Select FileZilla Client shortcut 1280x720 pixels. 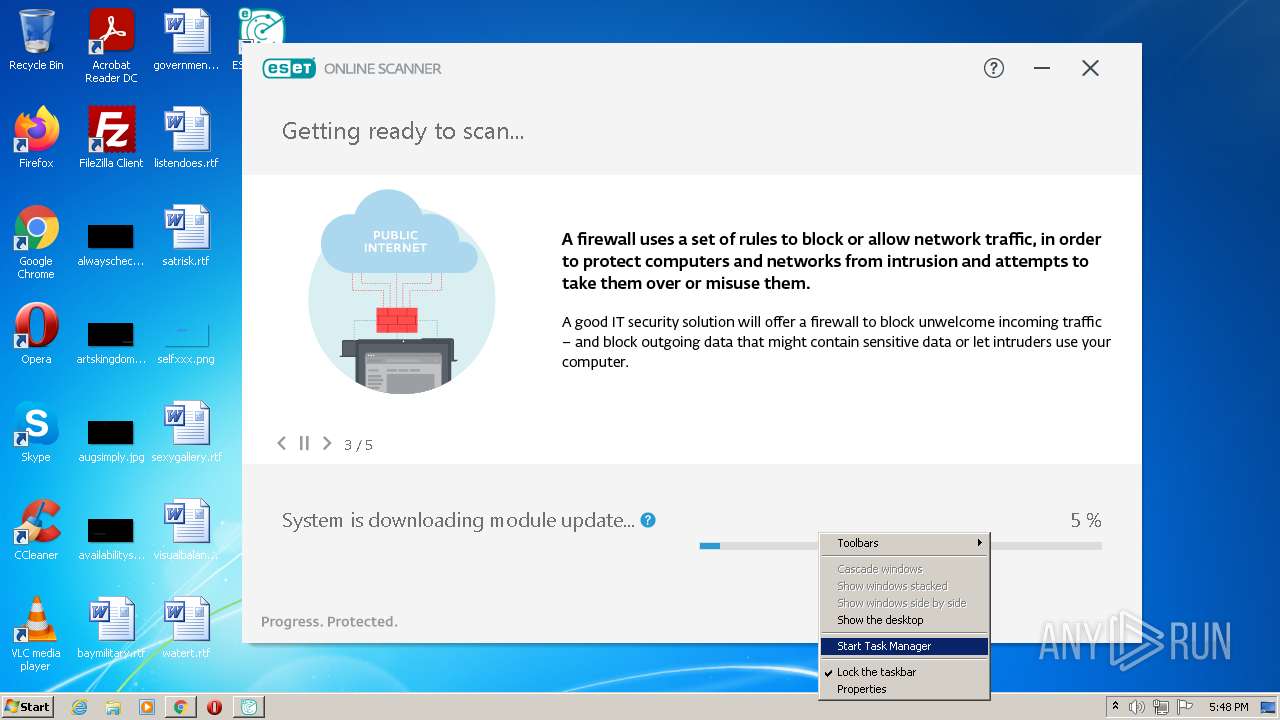pyautogui.click(x=111, y=137)
